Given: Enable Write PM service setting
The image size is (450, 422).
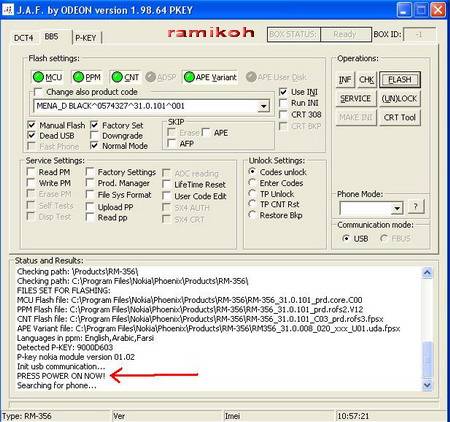Looking at the screenshot, I should [x=31, y=183].
